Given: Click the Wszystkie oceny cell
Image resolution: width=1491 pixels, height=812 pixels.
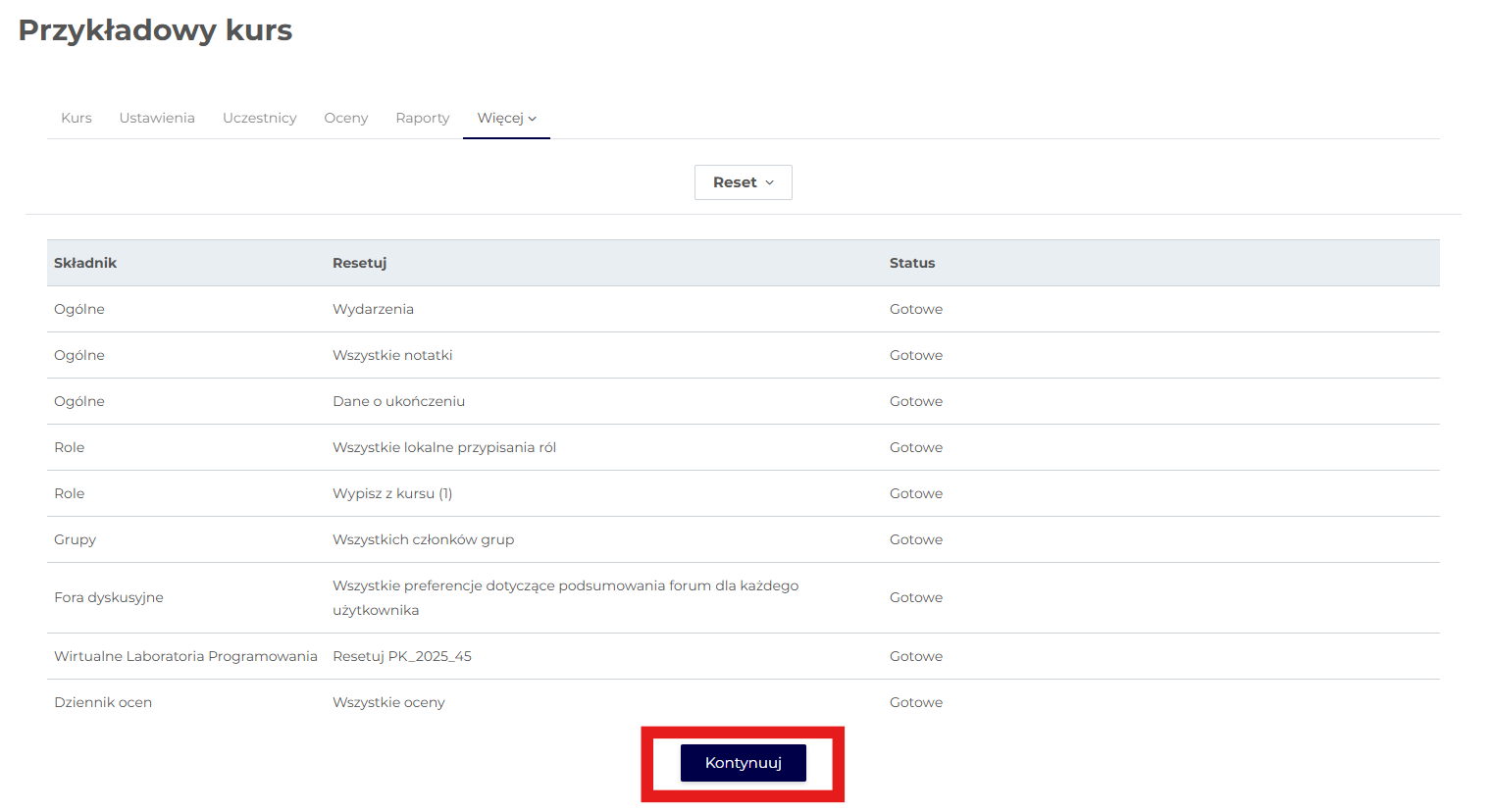Looking at the screenshot, I should 389,702.
